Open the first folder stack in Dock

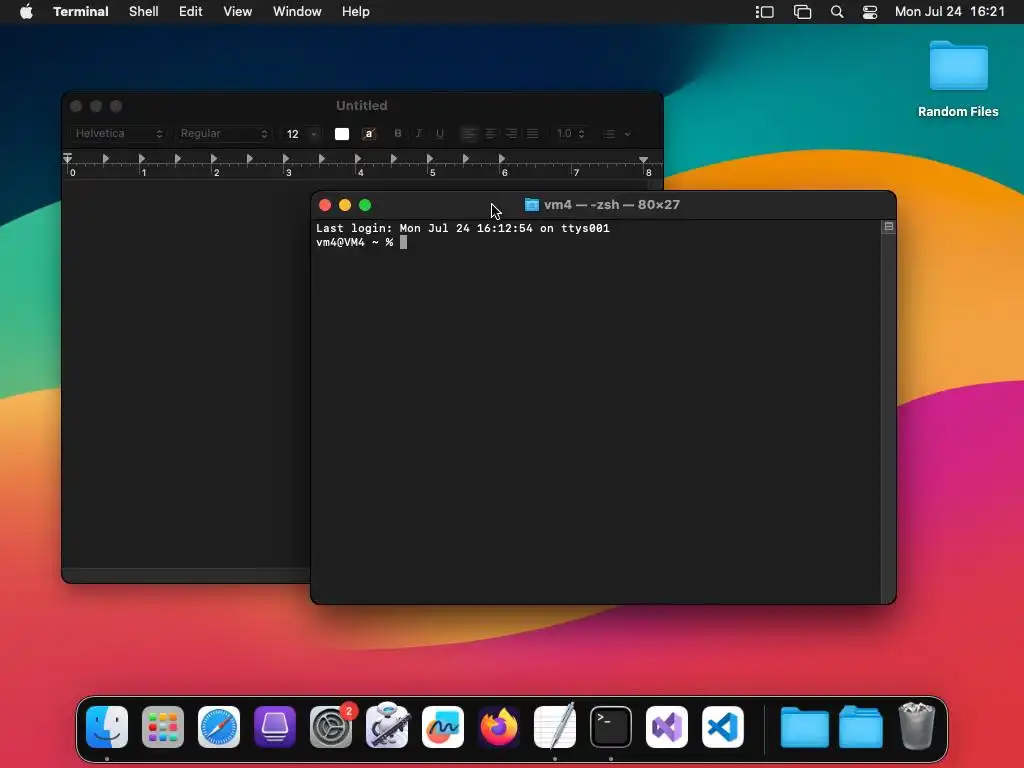[x=805, y=727]
